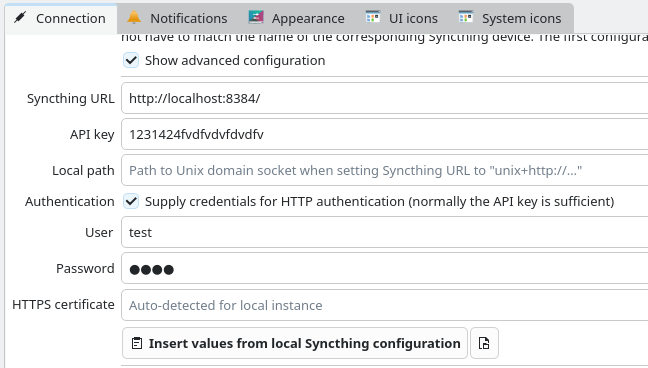The width and height of the screenshot is (648, 368).
Task: Click the Notifications bell icon
Action: click(134, 17)
